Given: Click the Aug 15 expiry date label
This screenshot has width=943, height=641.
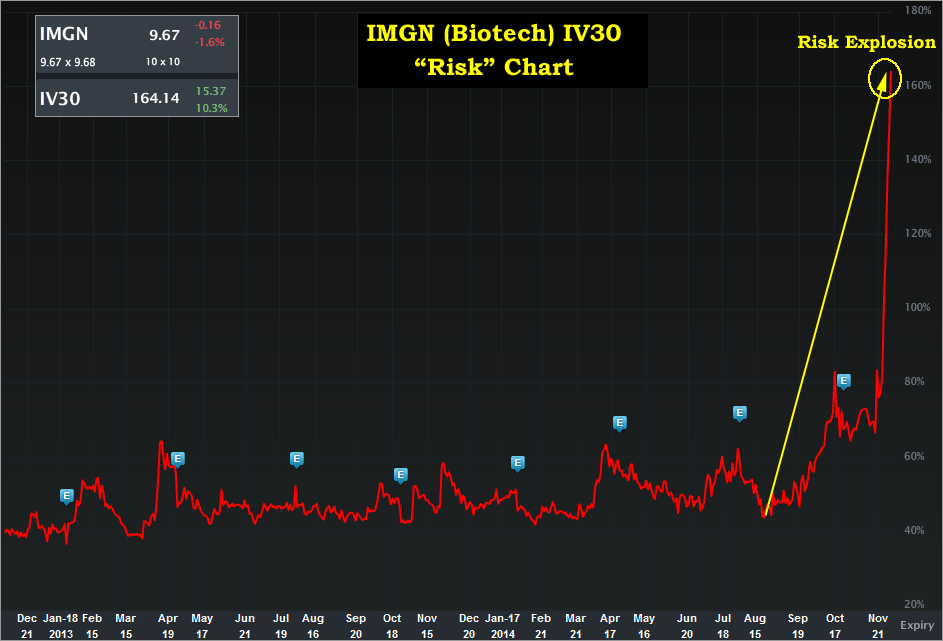Looking at the screenshot, I should coord(755,626).
